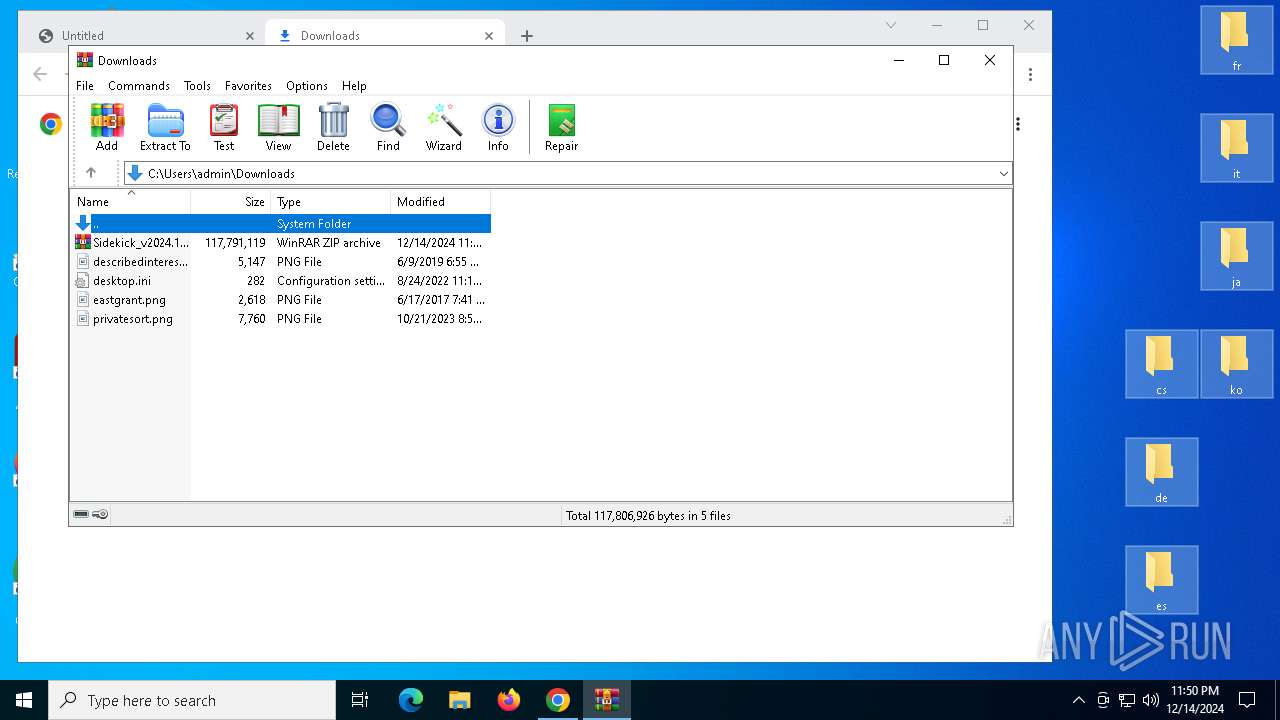Open a new browser tab
This screenshot has width=1280, height=720.
pyautogui.click(x=527, y=36)
